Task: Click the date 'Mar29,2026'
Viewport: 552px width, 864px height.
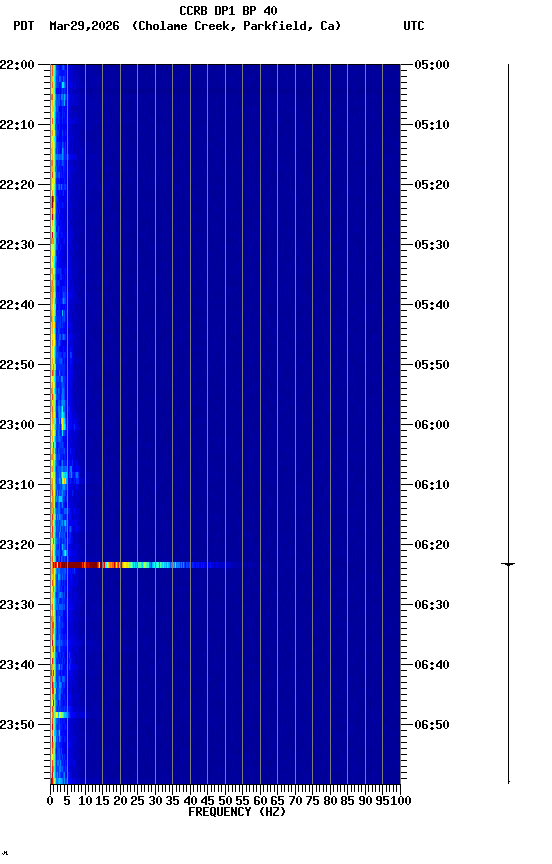Action: pos(84,26)
